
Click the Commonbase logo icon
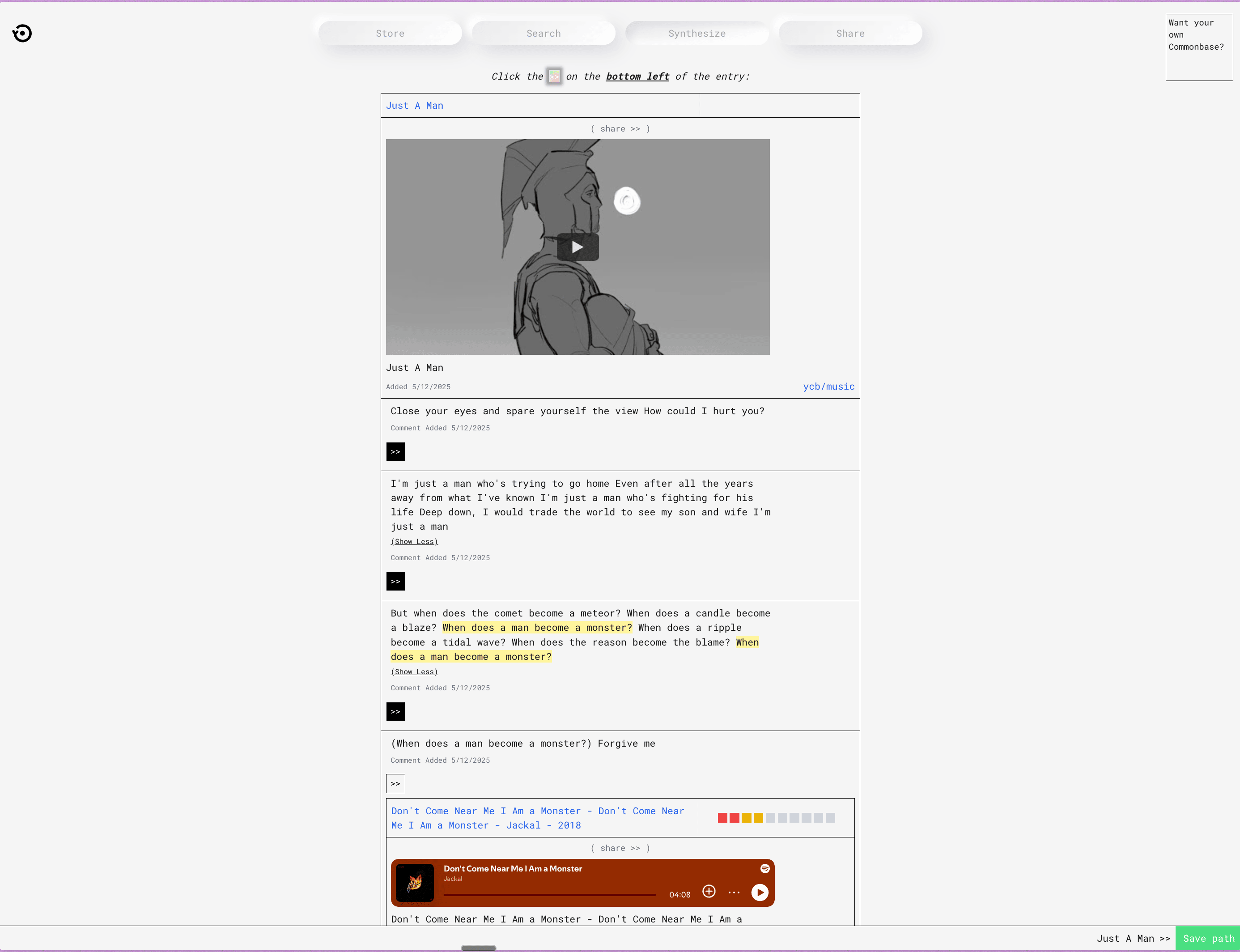coord(22,34)
